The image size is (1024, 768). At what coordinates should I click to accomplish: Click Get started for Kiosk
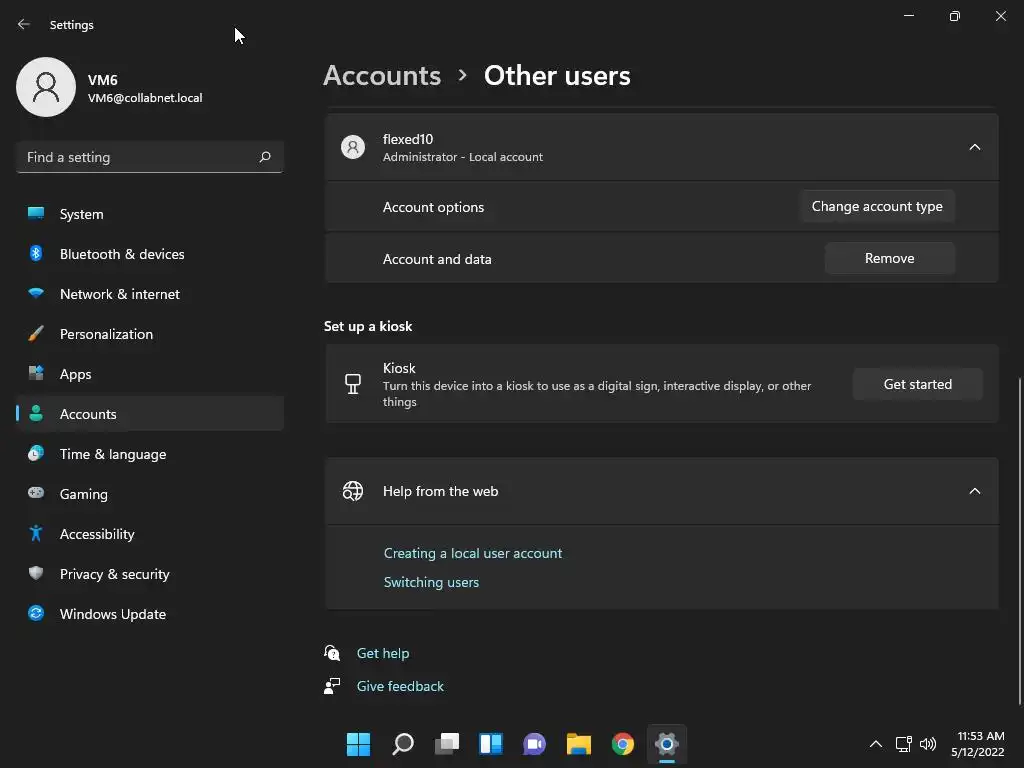918,384
